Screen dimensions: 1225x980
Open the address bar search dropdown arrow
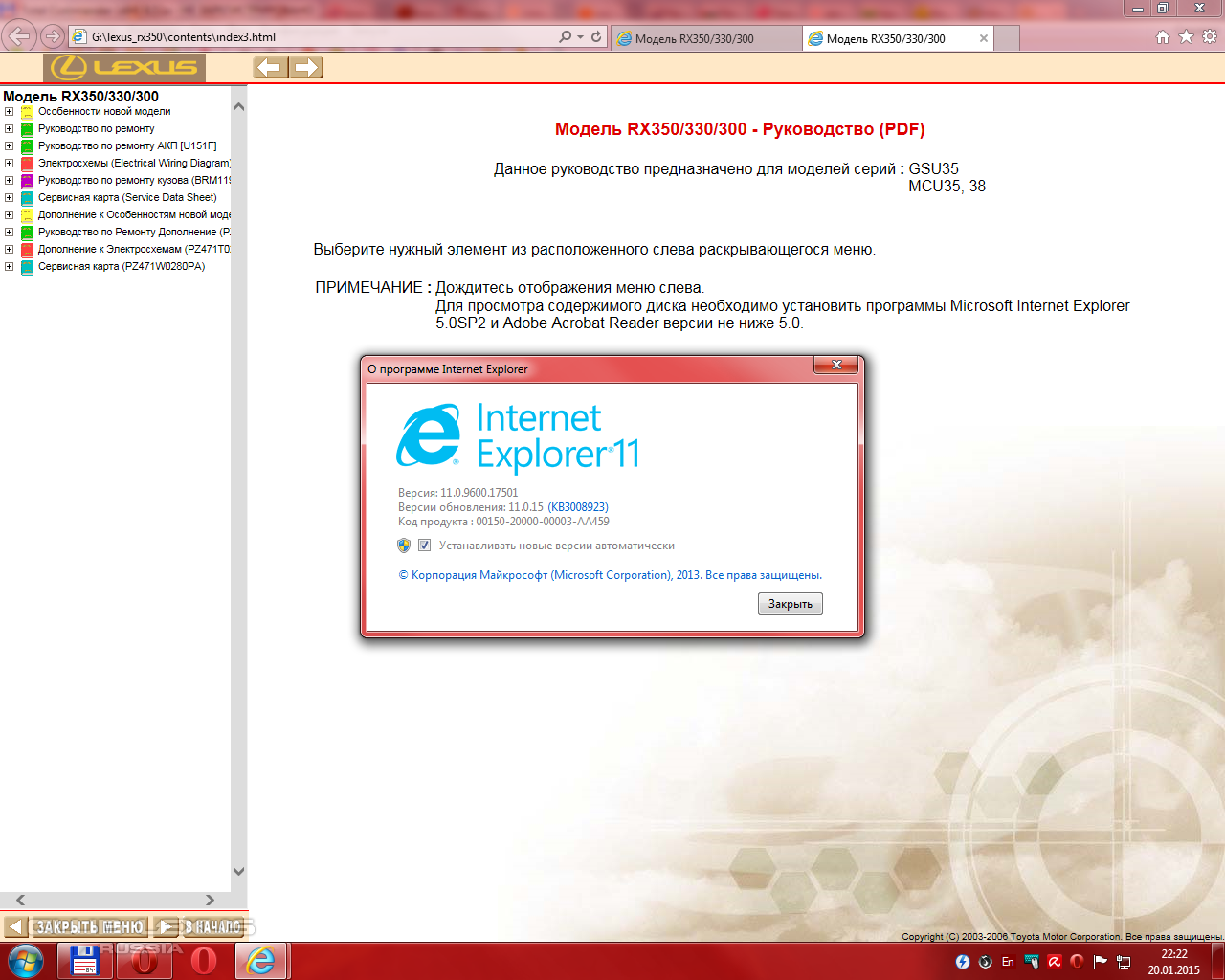point(580,37)
